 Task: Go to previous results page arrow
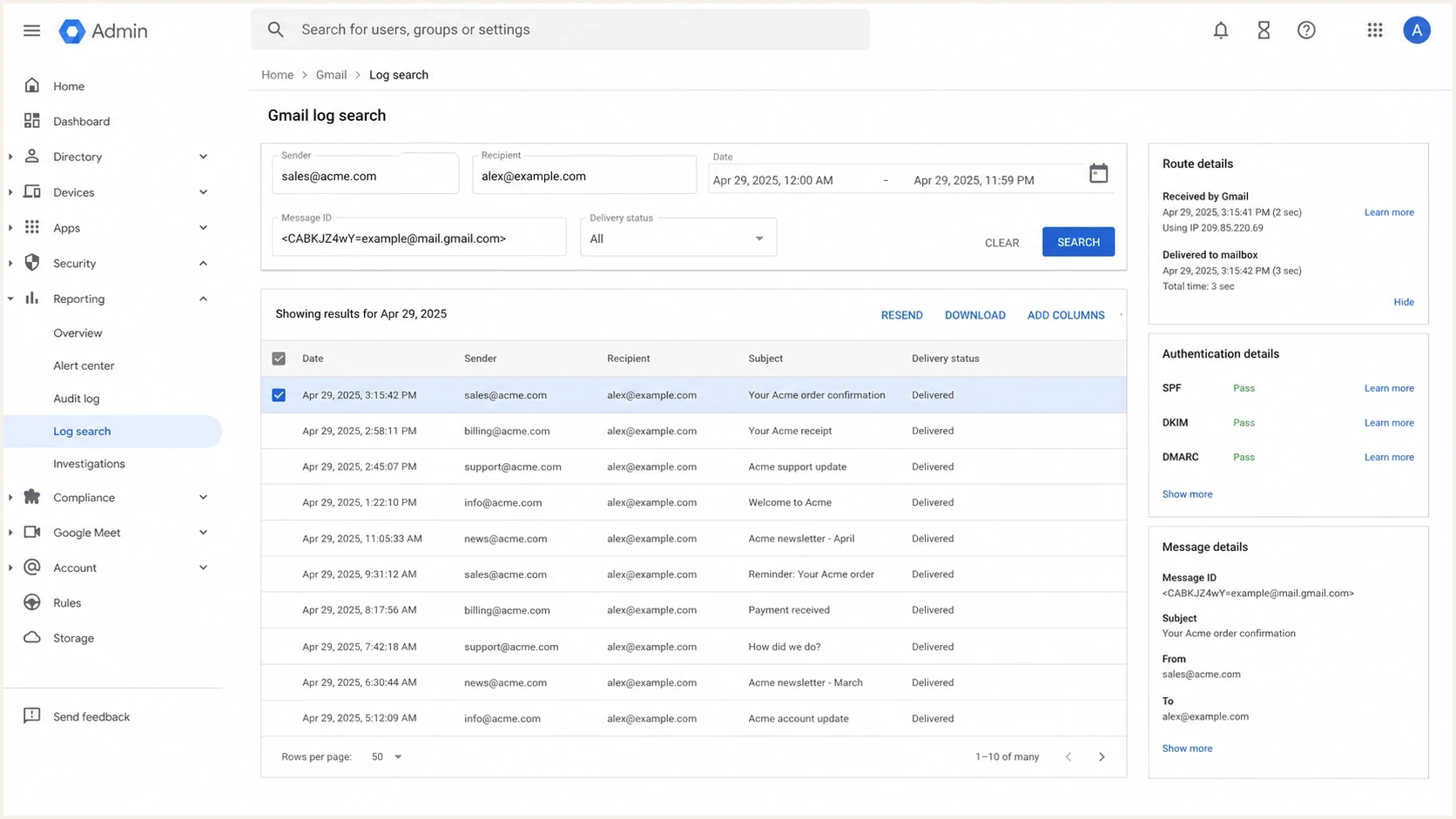1068,756
